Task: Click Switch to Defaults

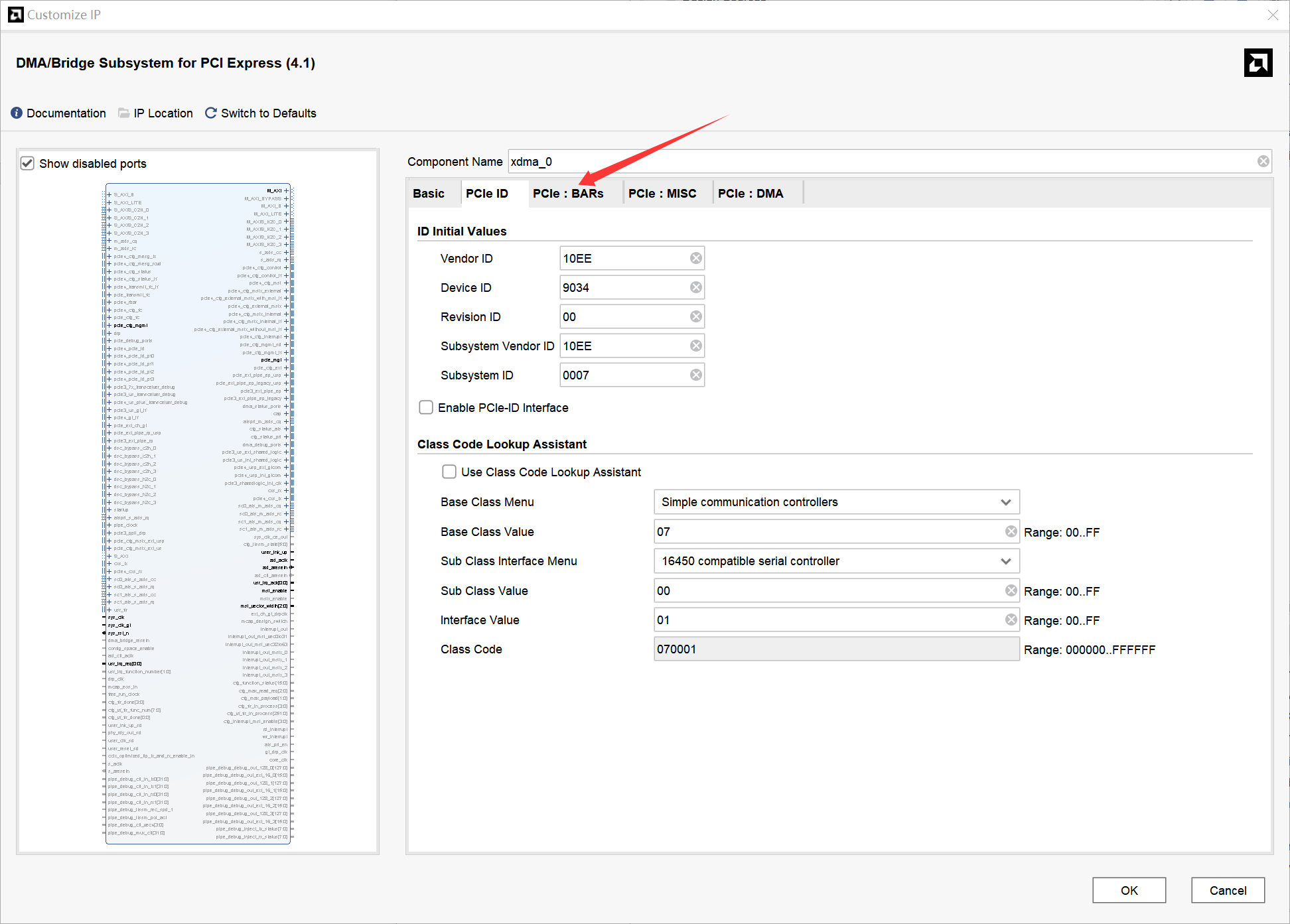Action: [269, 113]
